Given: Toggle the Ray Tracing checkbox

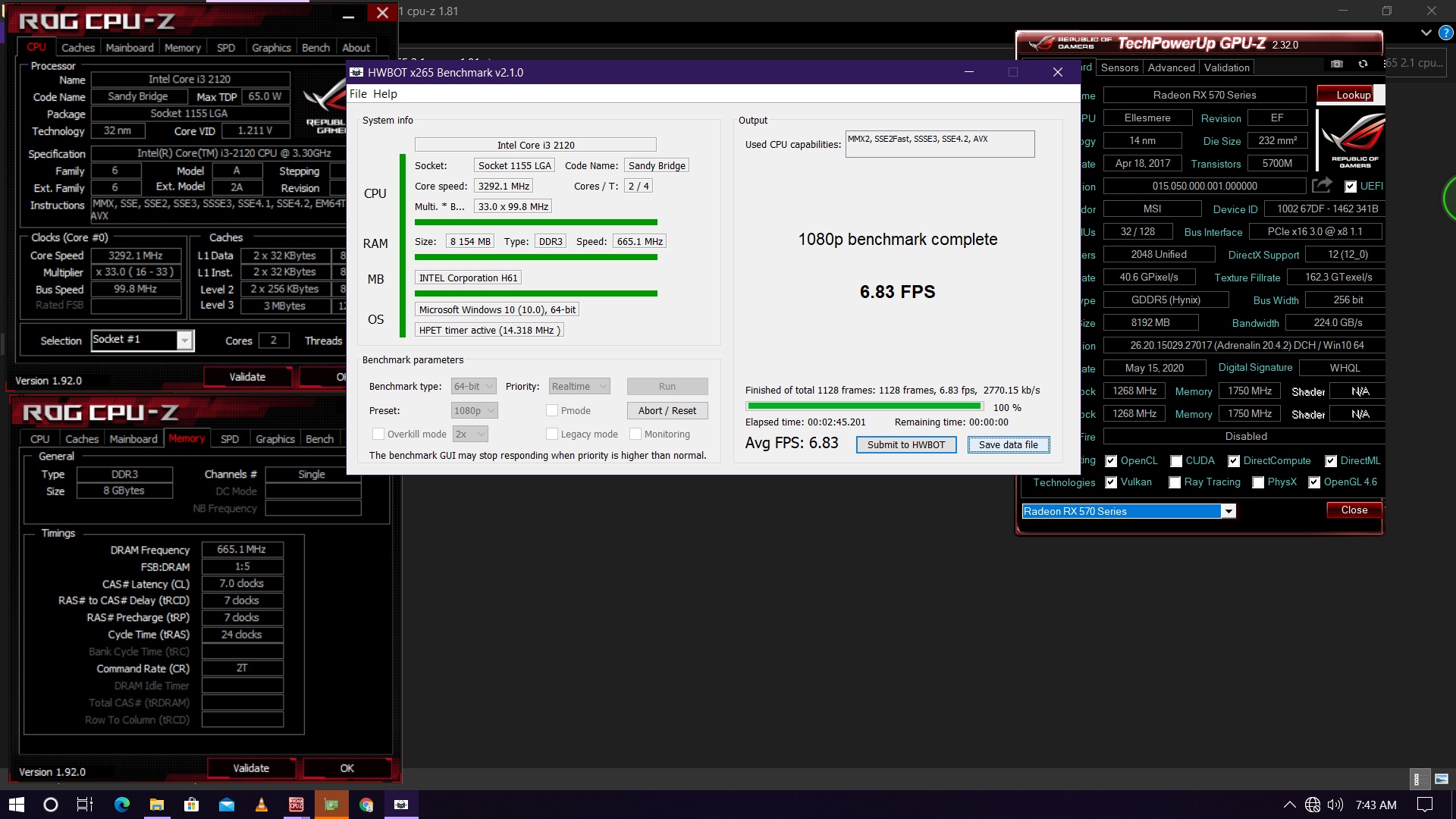Looking at the screenshot, I should (x=1175, y=482).
